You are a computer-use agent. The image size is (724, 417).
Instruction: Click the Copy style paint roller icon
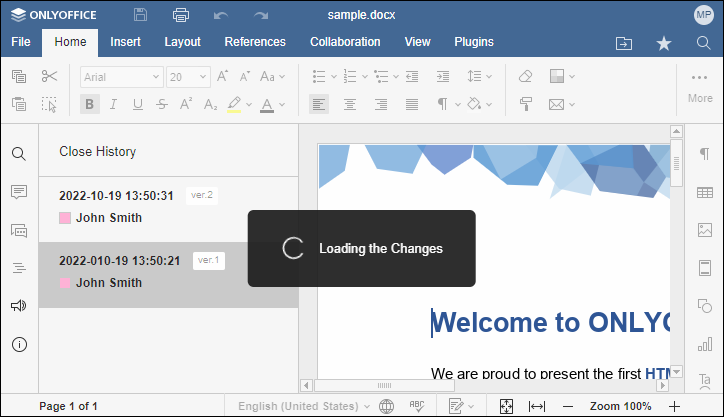(x=525, y=104)
